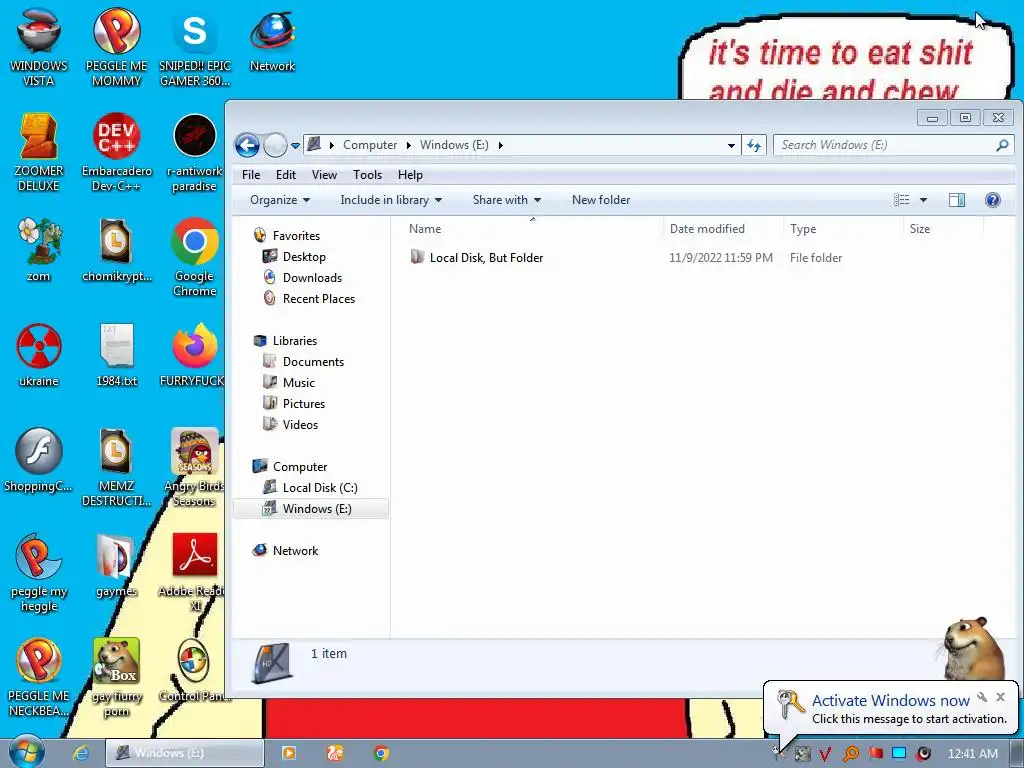1024x768 pixels.
Task: Select the Angry Birds Seasons icon
Action: tap(195, 468)
